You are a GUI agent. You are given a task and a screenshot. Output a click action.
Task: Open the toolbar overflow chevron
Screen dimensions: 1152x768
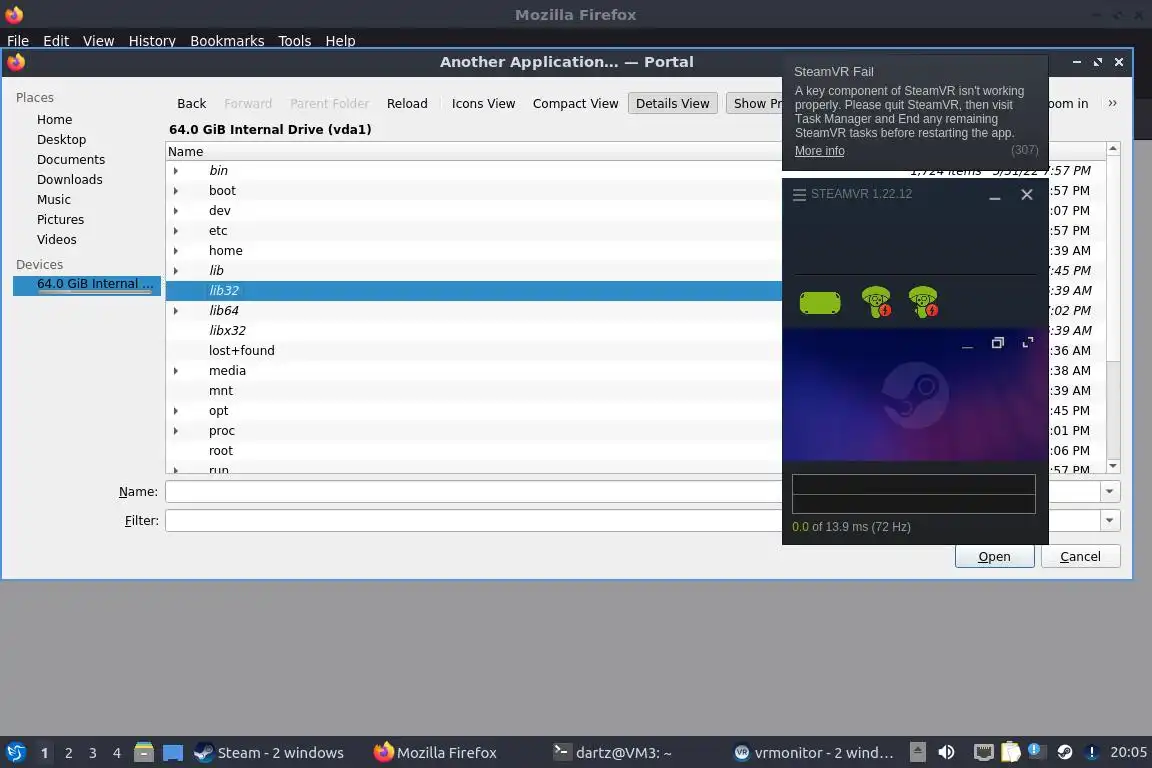[x=1112, y=104]
